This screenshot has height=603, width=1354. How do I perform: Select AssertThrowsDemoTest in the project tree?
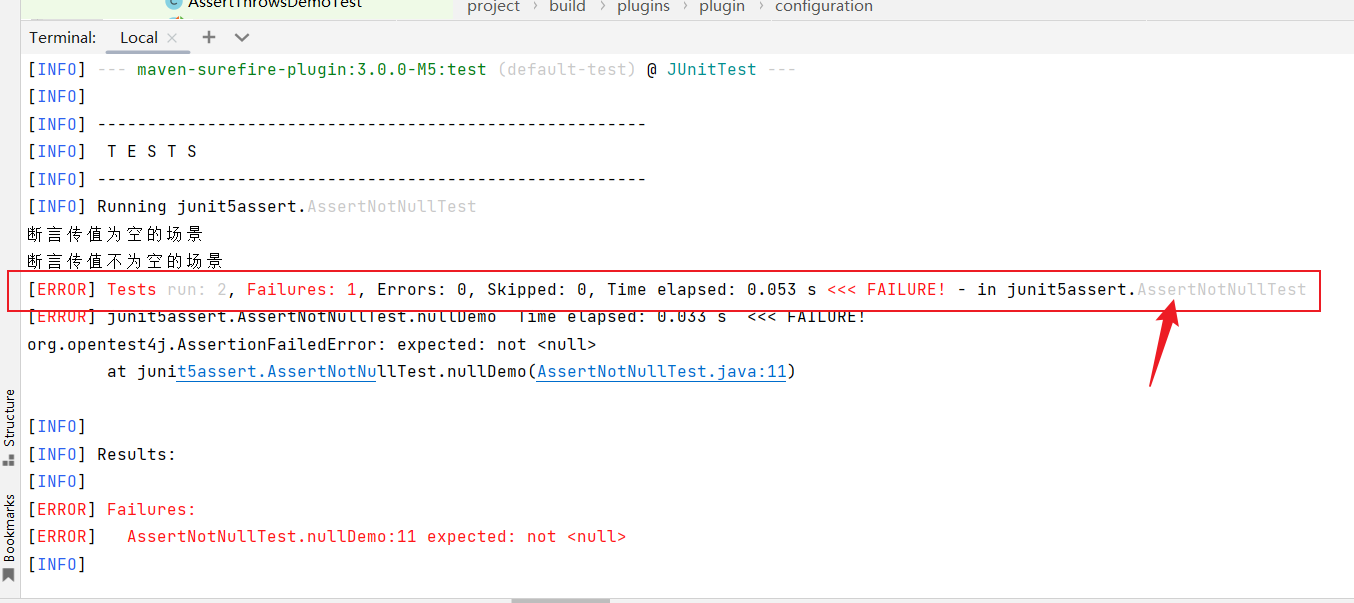[x=274, y=4]
